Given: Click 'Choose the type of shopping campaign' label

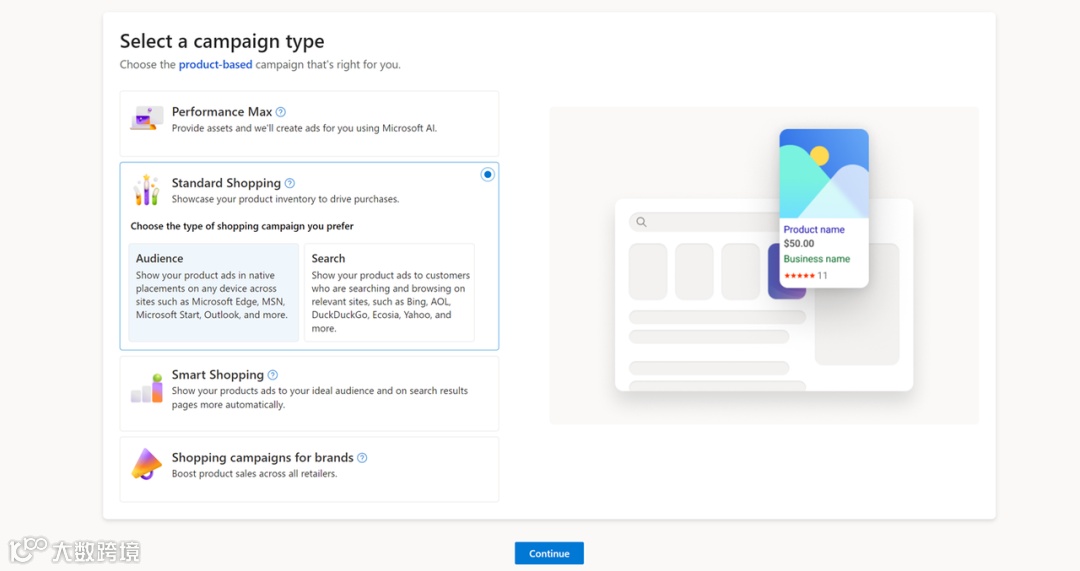Looking at the screenshot, I should pyautogui.click(x=242, y=226).
